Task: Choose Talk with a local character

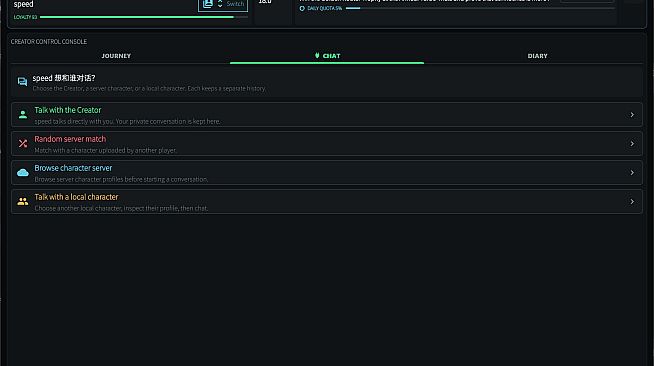Action: [x=327, y=201]
